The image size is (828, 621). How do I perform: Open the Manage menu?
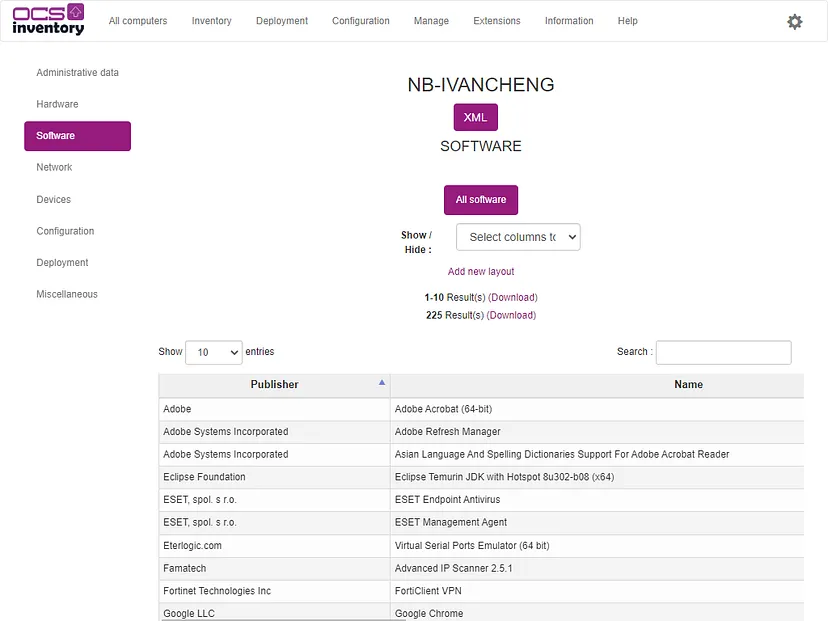(431, 21)
